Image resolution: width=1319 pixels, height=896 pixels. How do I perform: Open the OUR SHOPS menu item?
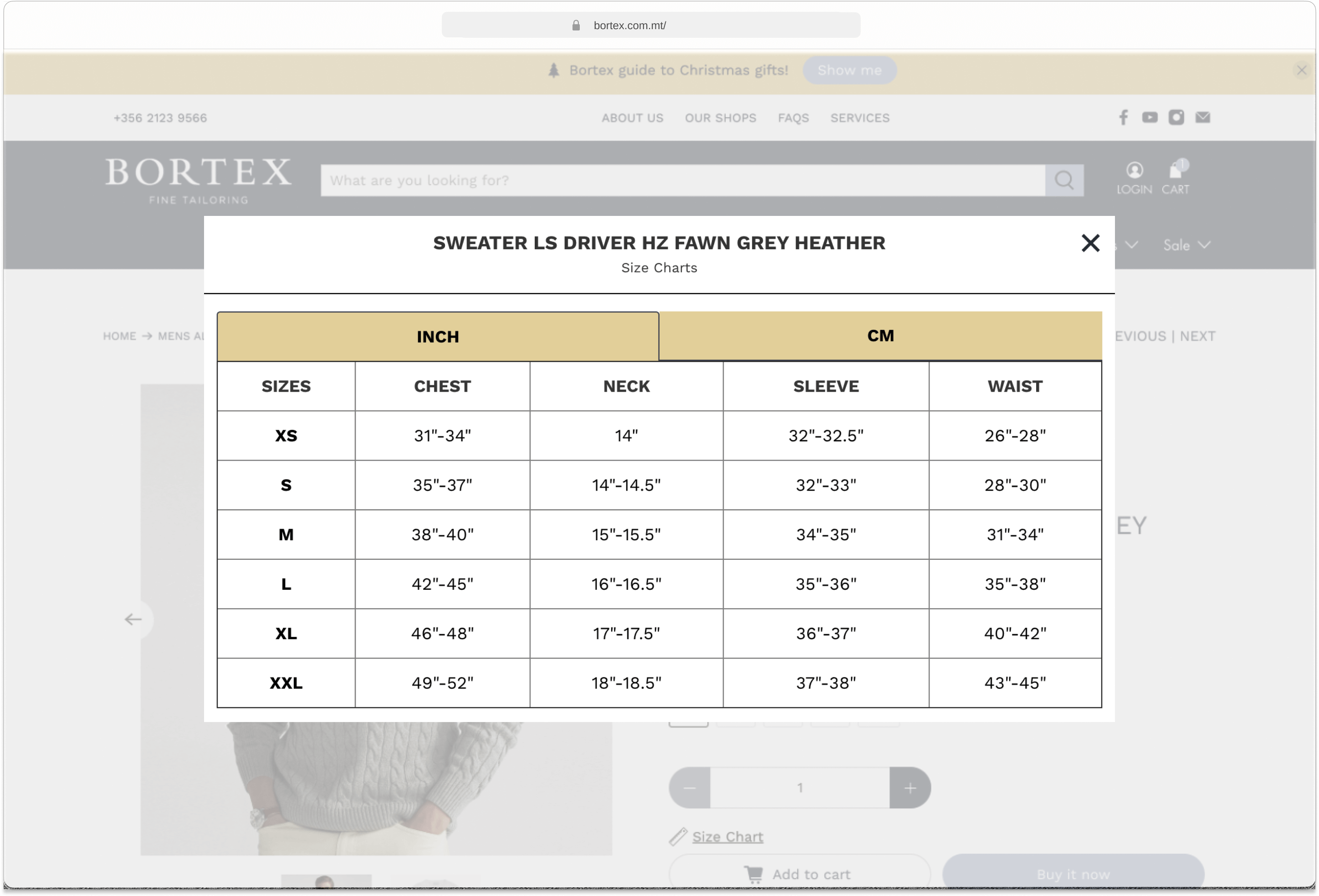coord(720,118)
